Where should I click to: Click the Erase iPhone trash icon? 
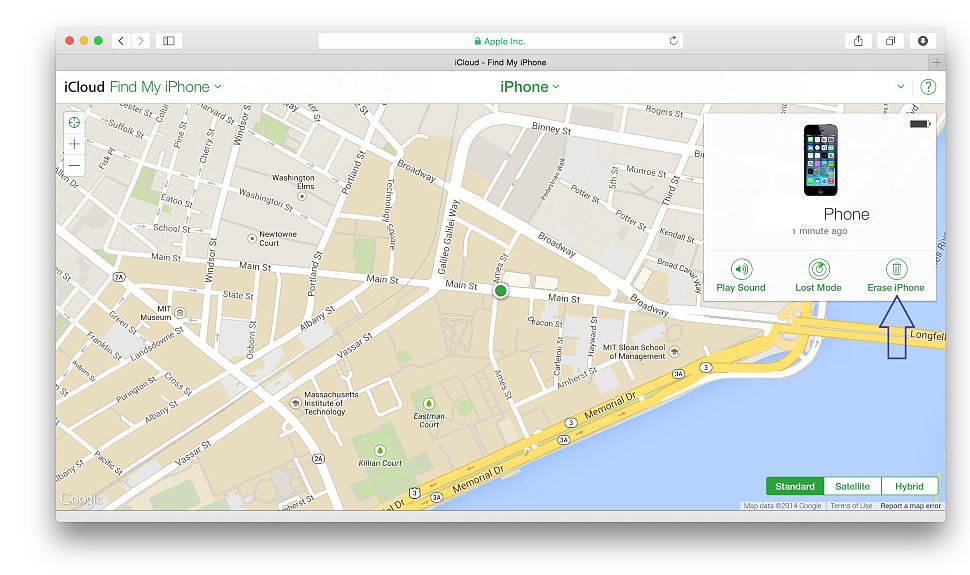tap(896, 269)
